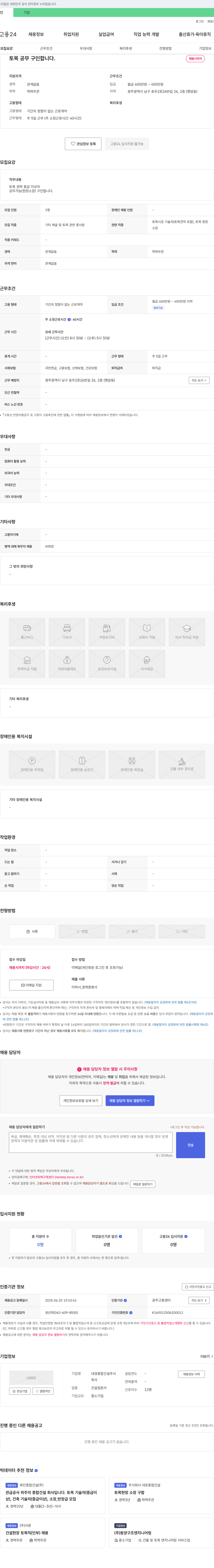Click the 건물 내부 경사로 icon
Image resolution: width=214 pixels, height=1568 pixels.
[x=182, y=765]
